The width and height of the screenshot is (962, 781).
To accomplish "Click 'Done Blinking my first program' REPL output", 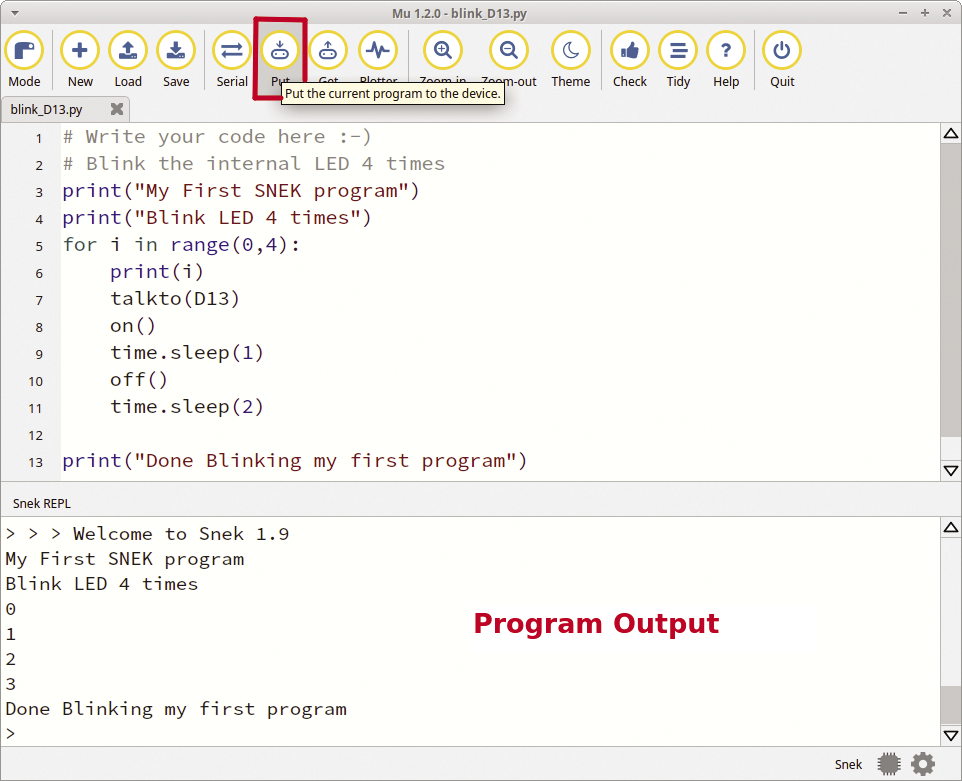I will pyautogui.click(x=176, y=709).
